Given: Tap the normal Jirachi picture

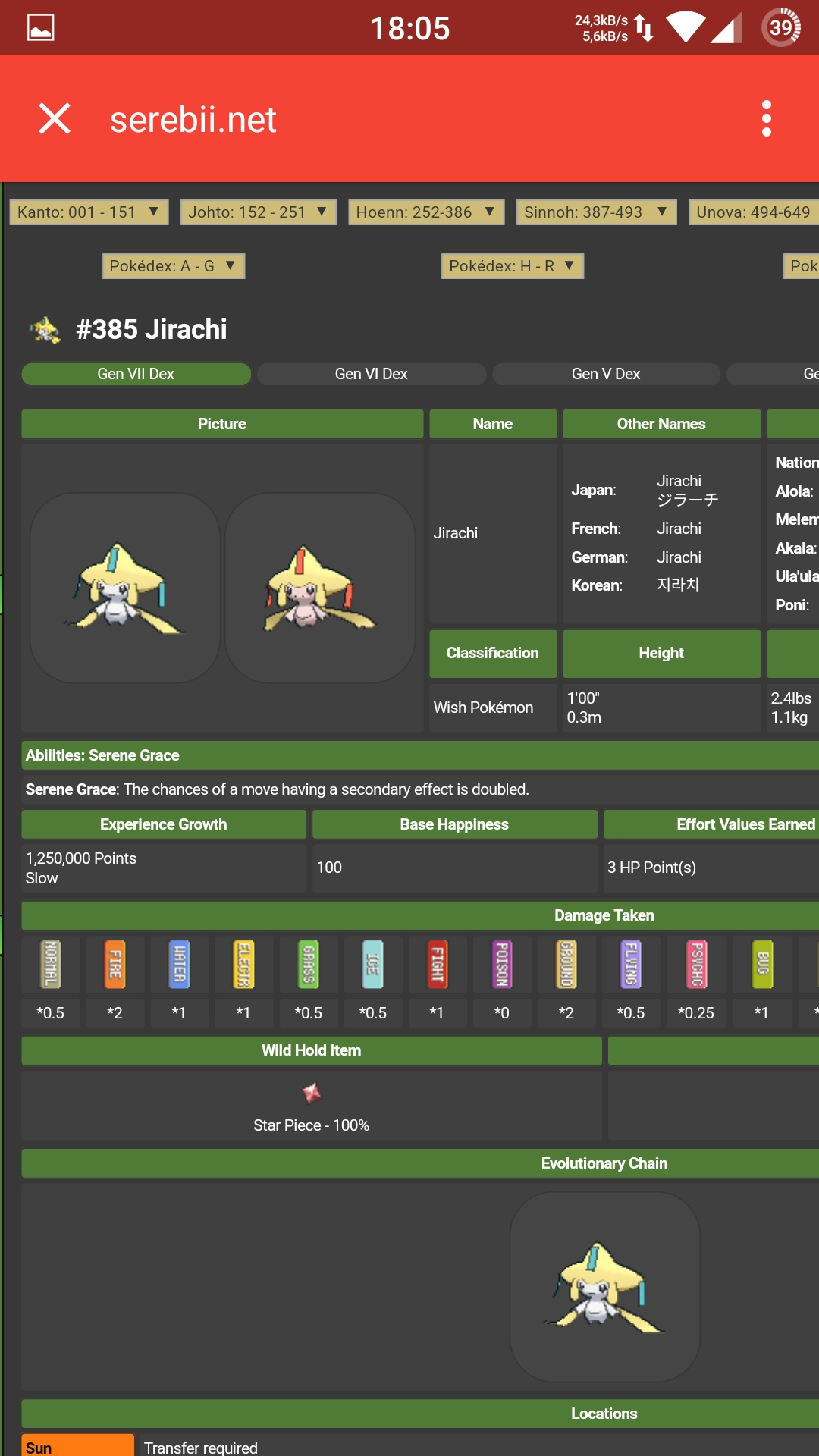Looking at the screenshot, I should tap(125, 588).
